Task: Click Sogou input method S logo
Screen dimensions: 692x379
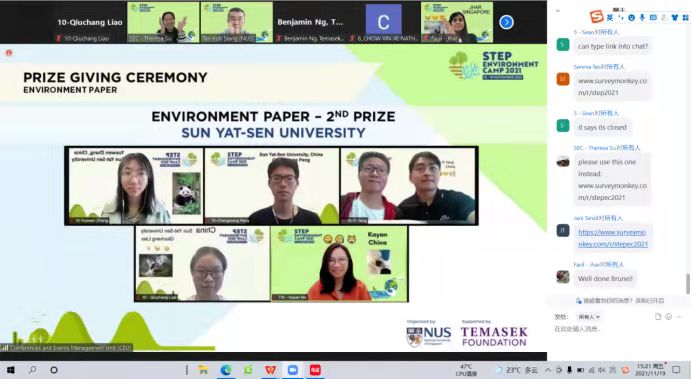Action: (x=597, y=17)
